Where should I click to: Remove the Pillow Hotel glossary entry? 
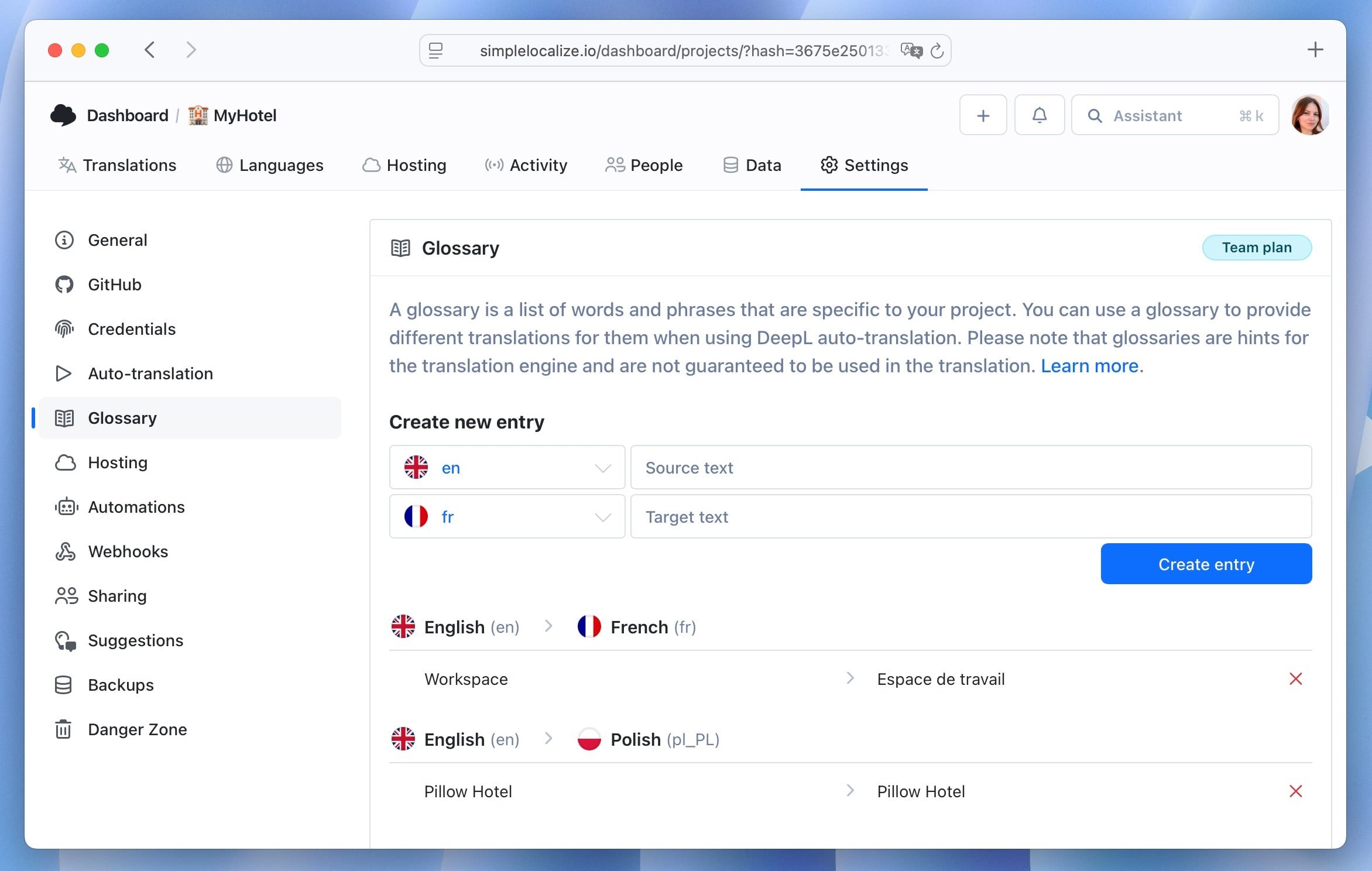click(1295, 791)
